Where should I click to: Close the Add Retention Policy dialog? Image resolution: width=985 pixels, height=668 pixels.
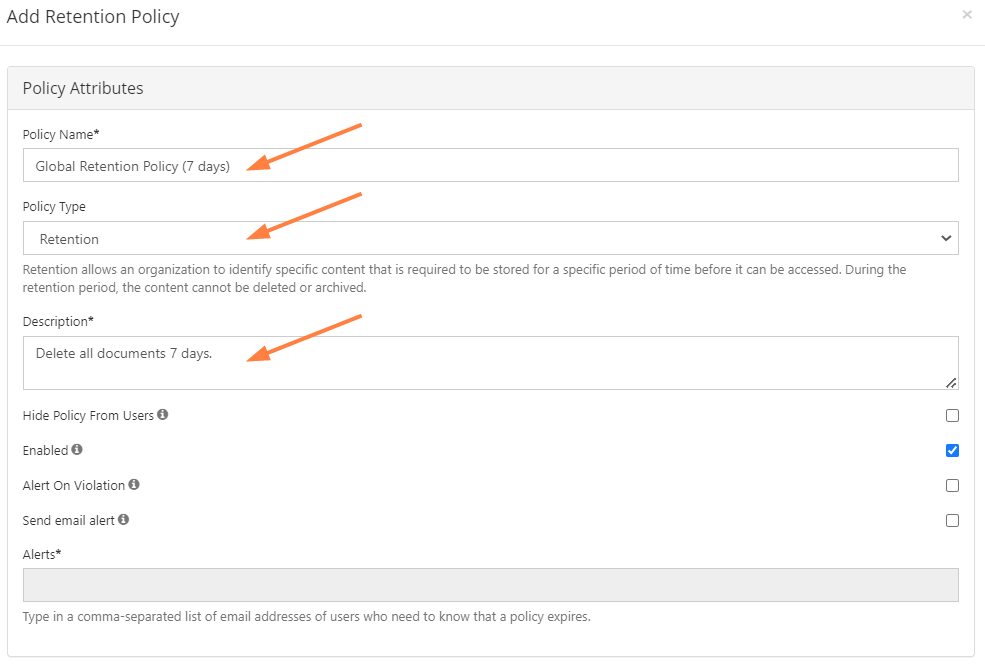(x=967, y=15)
